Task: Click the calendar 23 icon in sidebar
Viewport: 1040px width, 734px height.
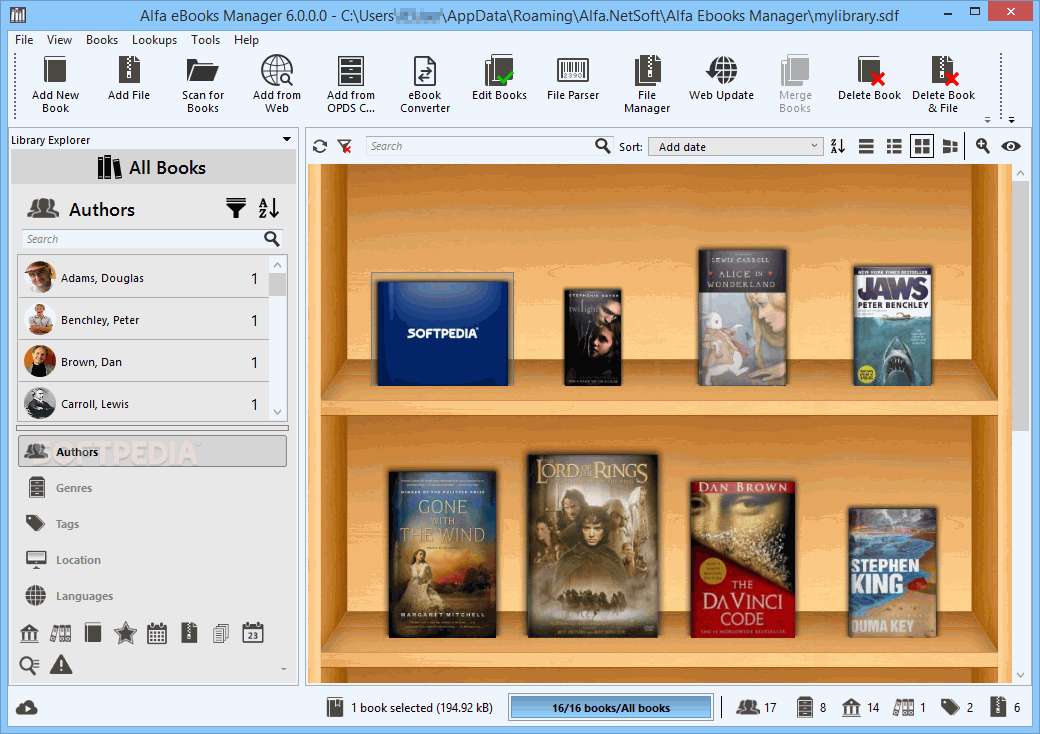Action: click(253, 633)
